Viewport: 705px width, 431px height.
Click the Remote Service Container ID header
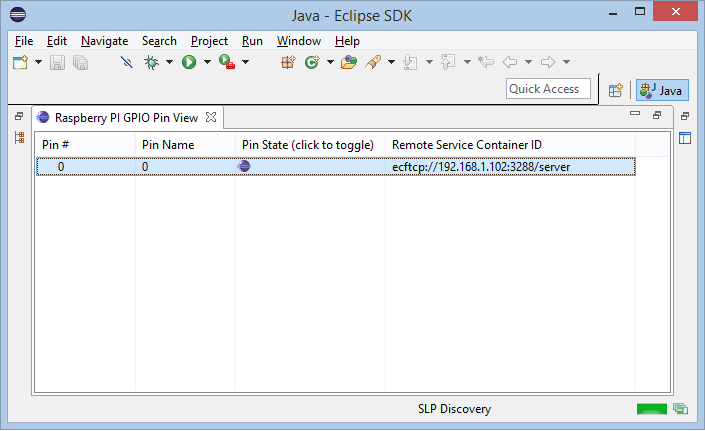click(510, 145)
